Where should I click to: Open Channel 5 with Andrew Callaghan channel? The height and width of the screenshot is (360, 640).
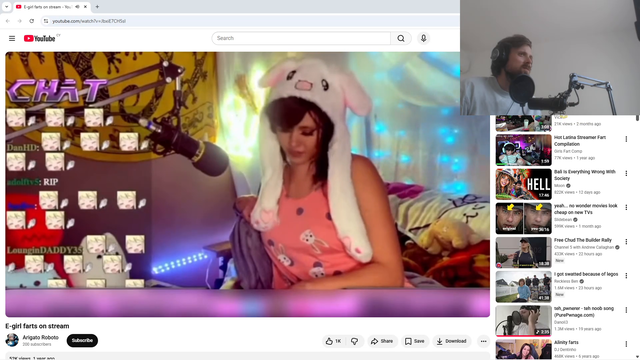(x=584, y=247)
